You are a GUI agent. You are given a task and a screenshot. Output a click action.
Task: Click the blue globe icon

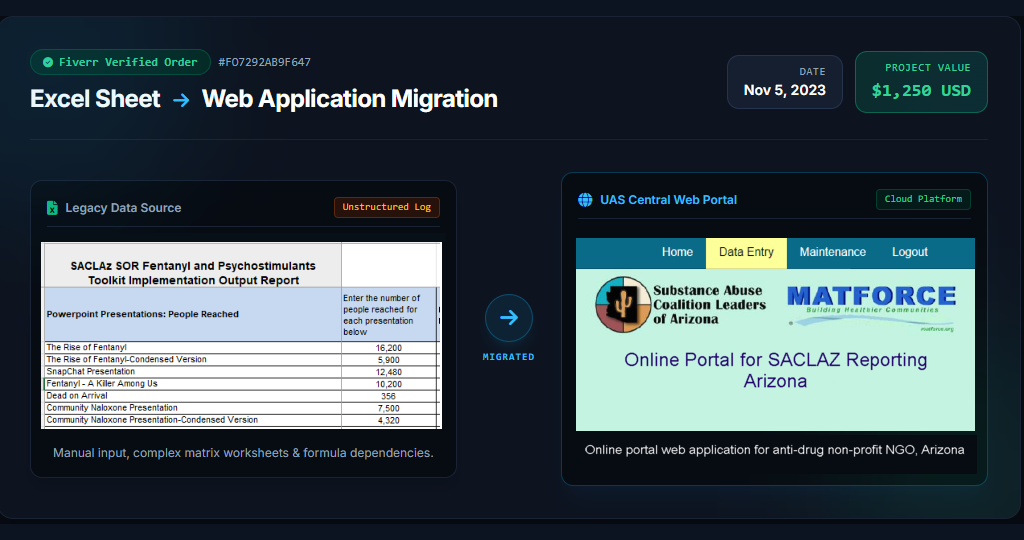tap(585, 200)
